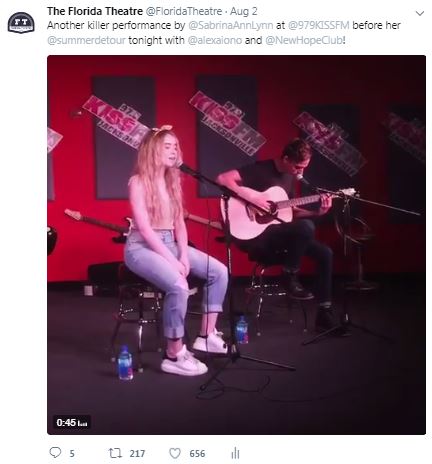This screenshot has height=464, width=432.
Task: Expand tweet options chevron menu
Action: coord(420,13)
